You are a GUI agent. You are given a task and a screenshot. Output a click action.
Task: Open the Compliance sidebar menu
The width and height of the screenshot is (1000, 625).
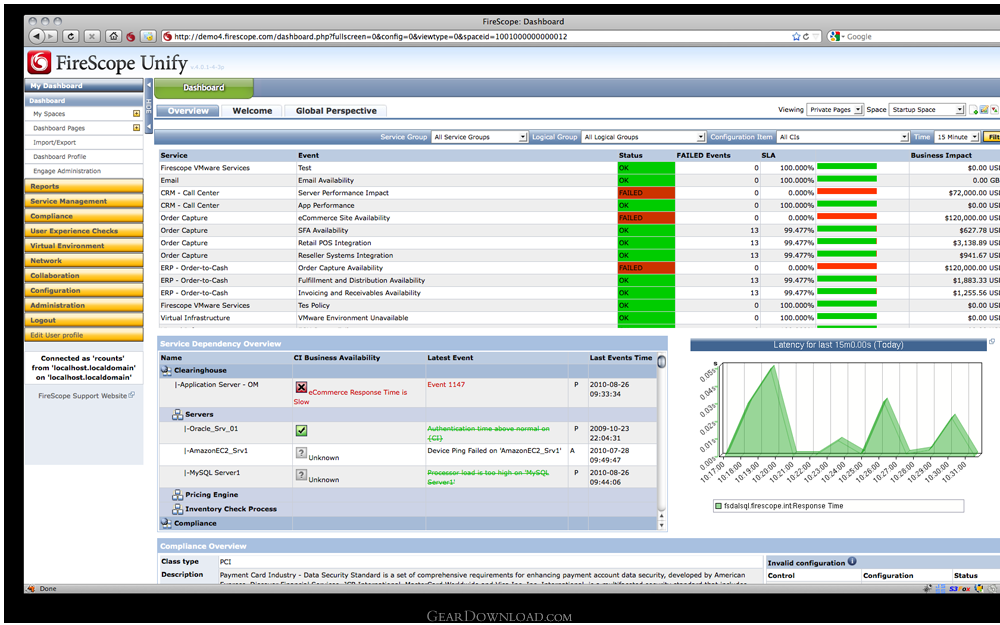tap(84, 216)
